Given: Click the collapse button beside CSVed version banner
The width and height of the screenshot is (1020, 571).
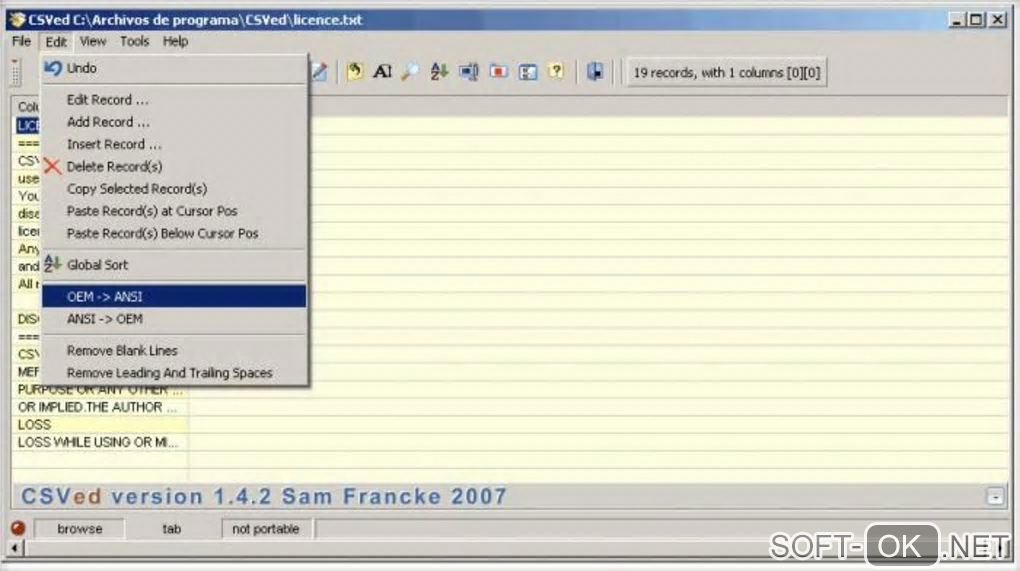Looking at the screenshot, I should 995,497.
